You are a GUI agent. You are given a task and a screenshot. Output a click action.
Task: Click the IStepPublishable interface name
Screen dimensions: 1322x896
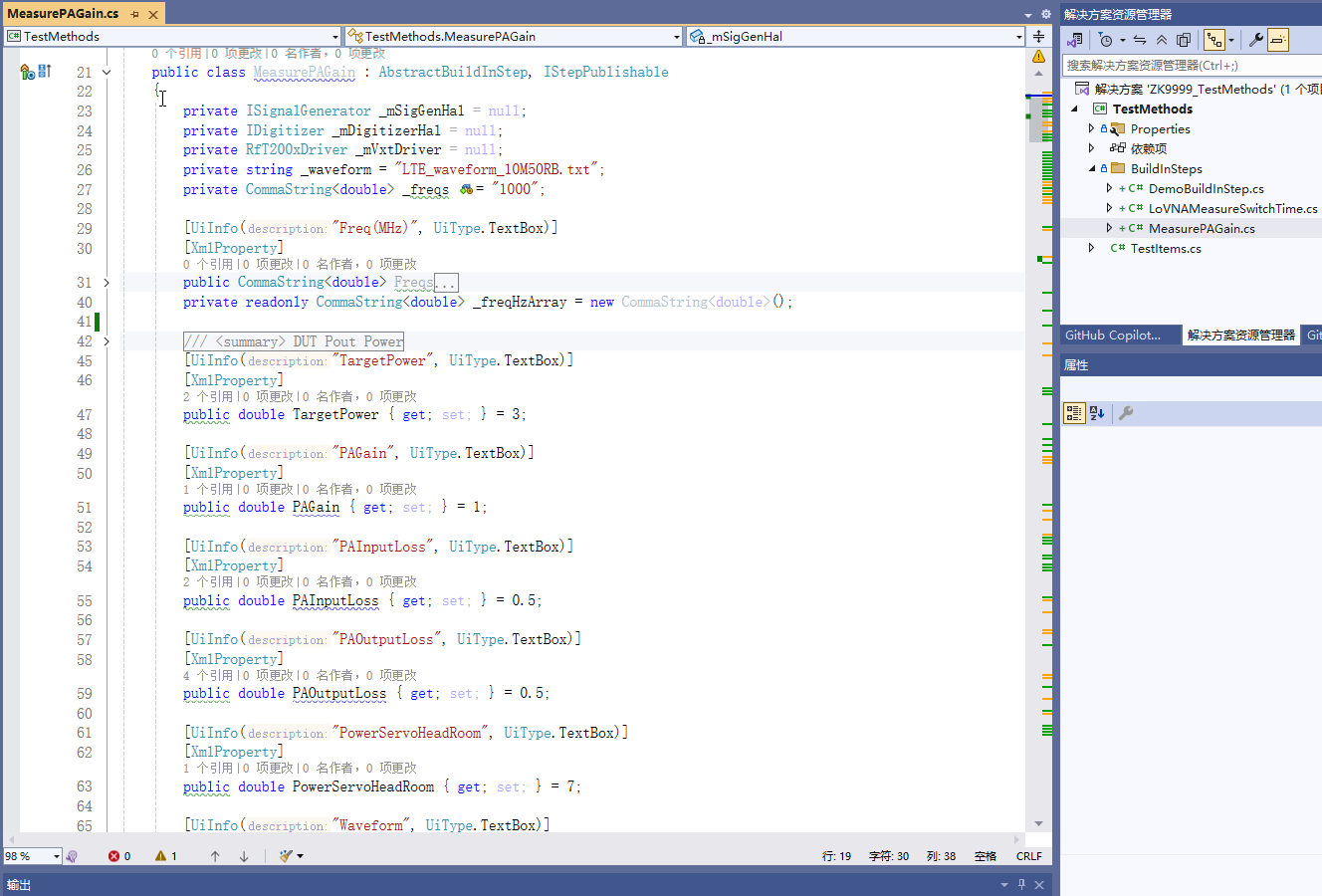(606, 72)
